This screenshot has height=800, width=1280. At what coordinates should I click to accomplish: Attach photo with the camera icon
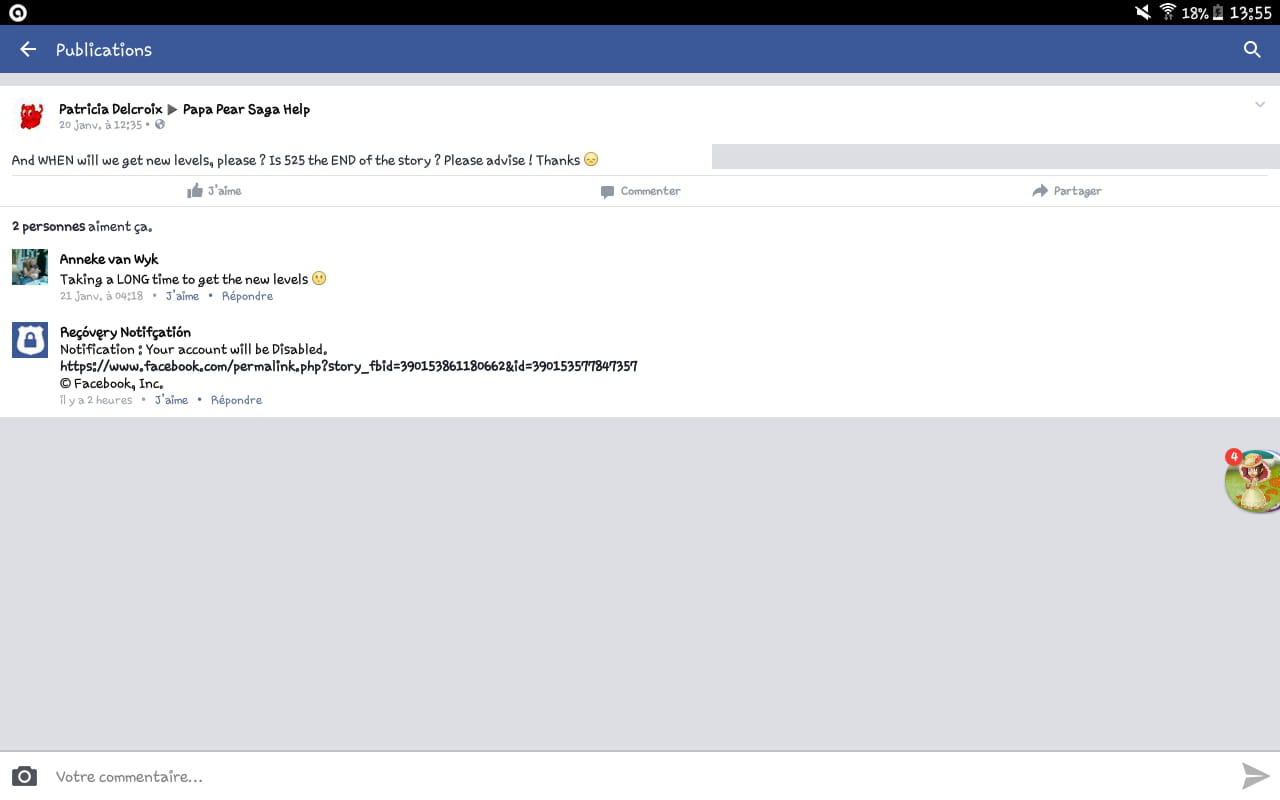pos(24,776)
